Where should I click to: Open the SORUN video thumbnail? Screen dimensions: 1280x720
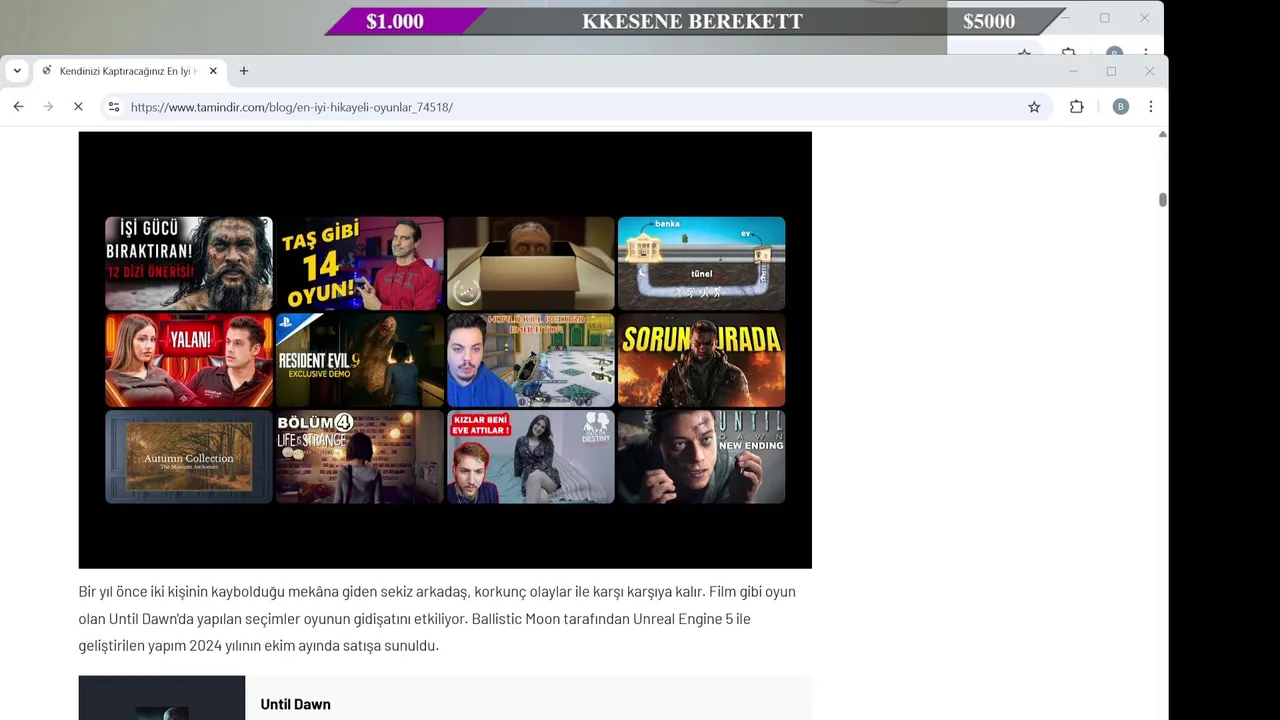(702, 360)
